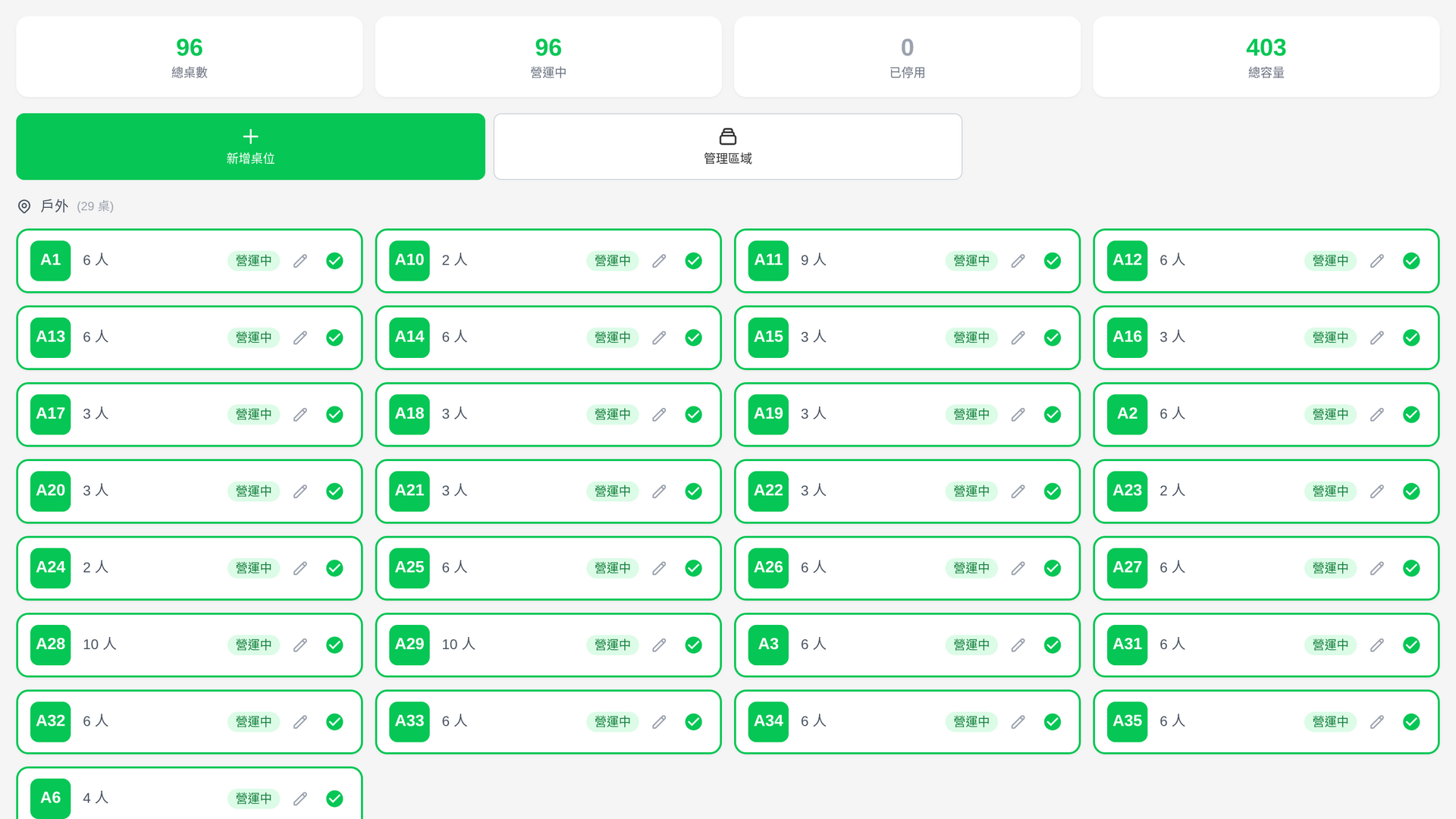Image resolution: width=1456 pixels, height=819 pixels.
Task: Click 營運中 status badge on table A14
Action: point(612,337)
